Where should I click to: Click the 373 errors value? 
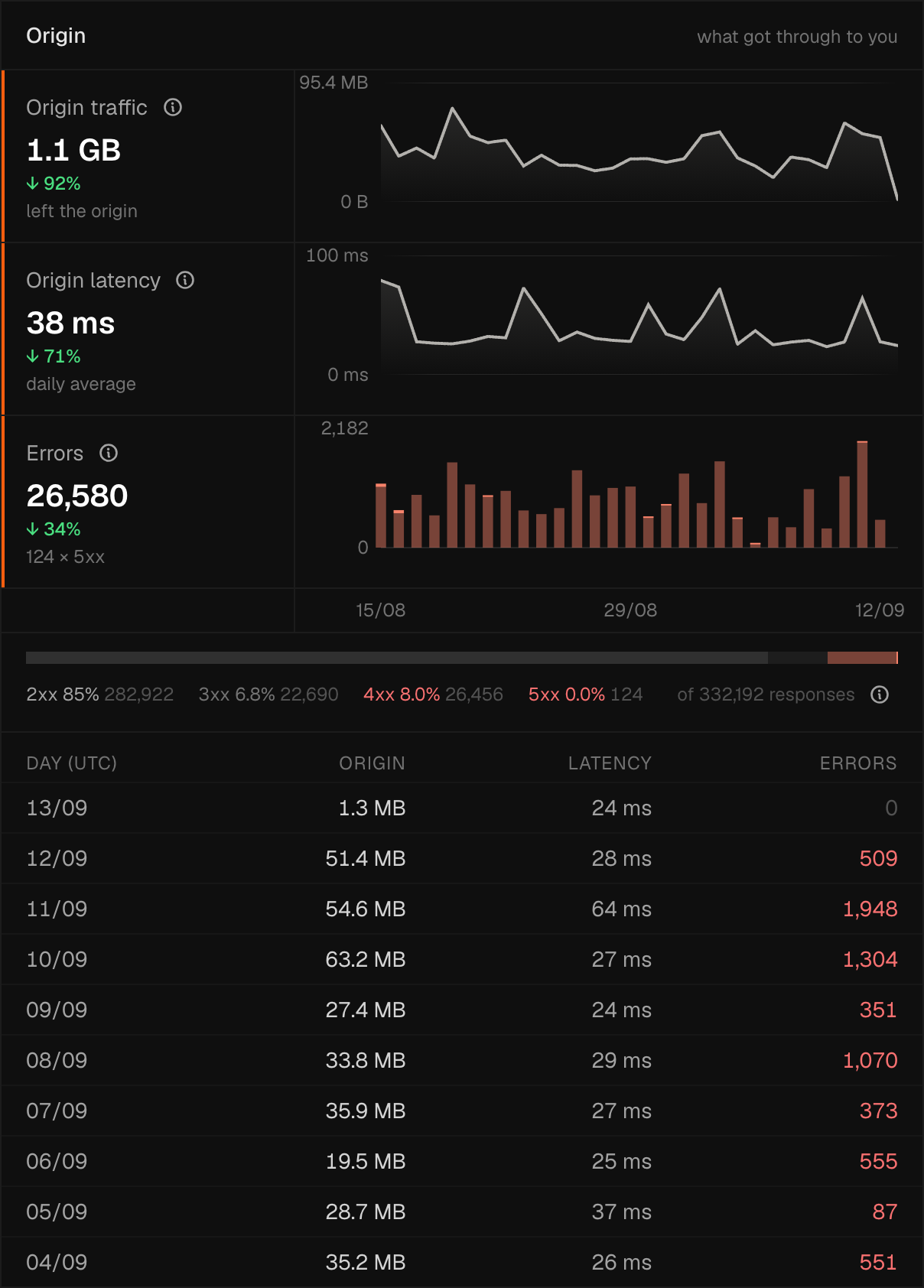point(878,1111)
